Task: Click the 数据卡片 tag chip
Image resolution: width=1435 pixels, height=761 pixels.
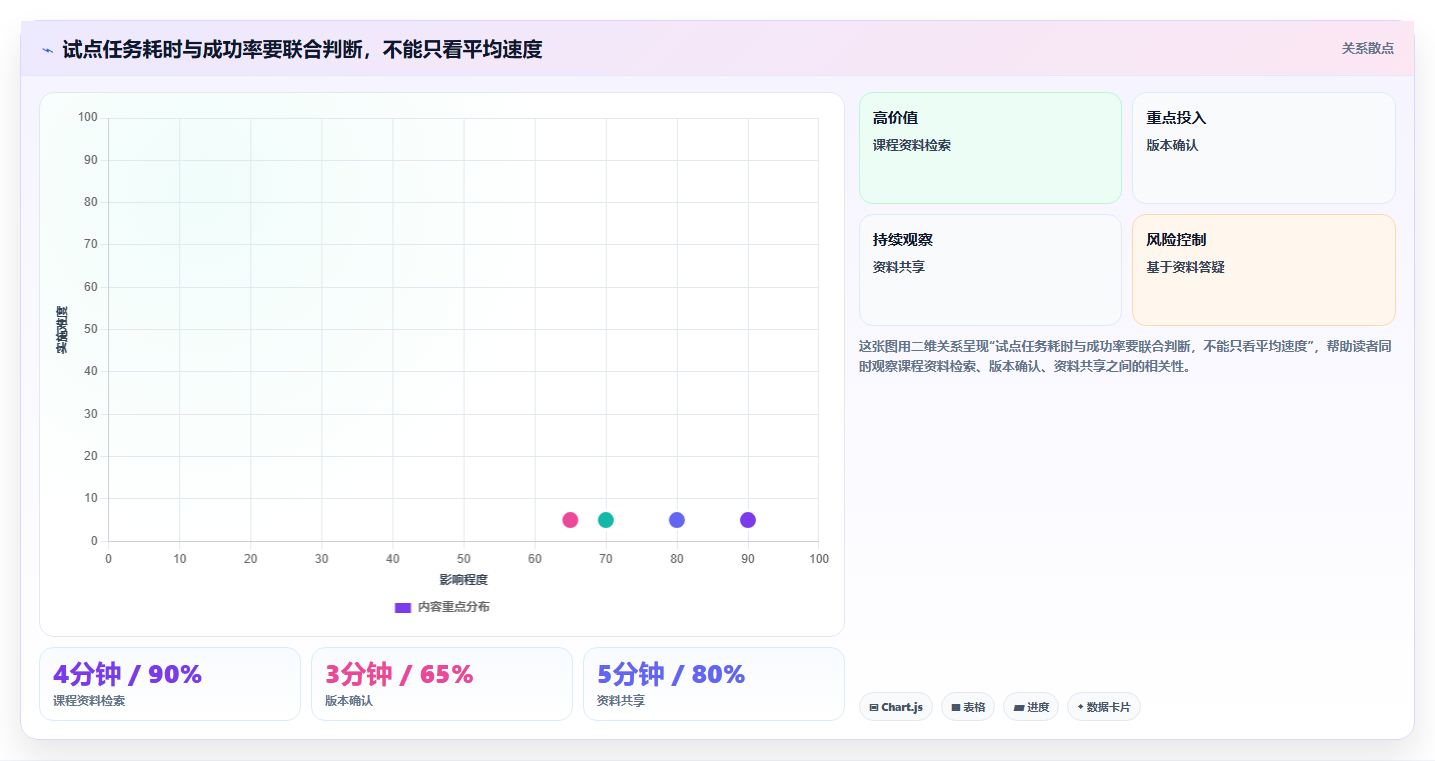Action: 1104,707
